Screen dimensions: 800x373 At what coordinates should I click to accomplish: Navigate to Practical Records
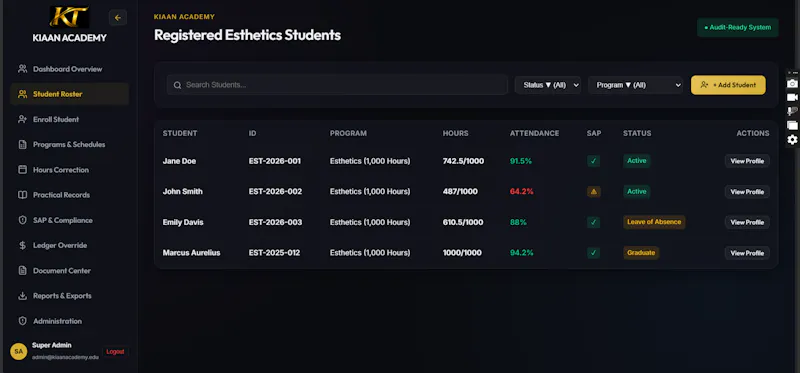69,195
